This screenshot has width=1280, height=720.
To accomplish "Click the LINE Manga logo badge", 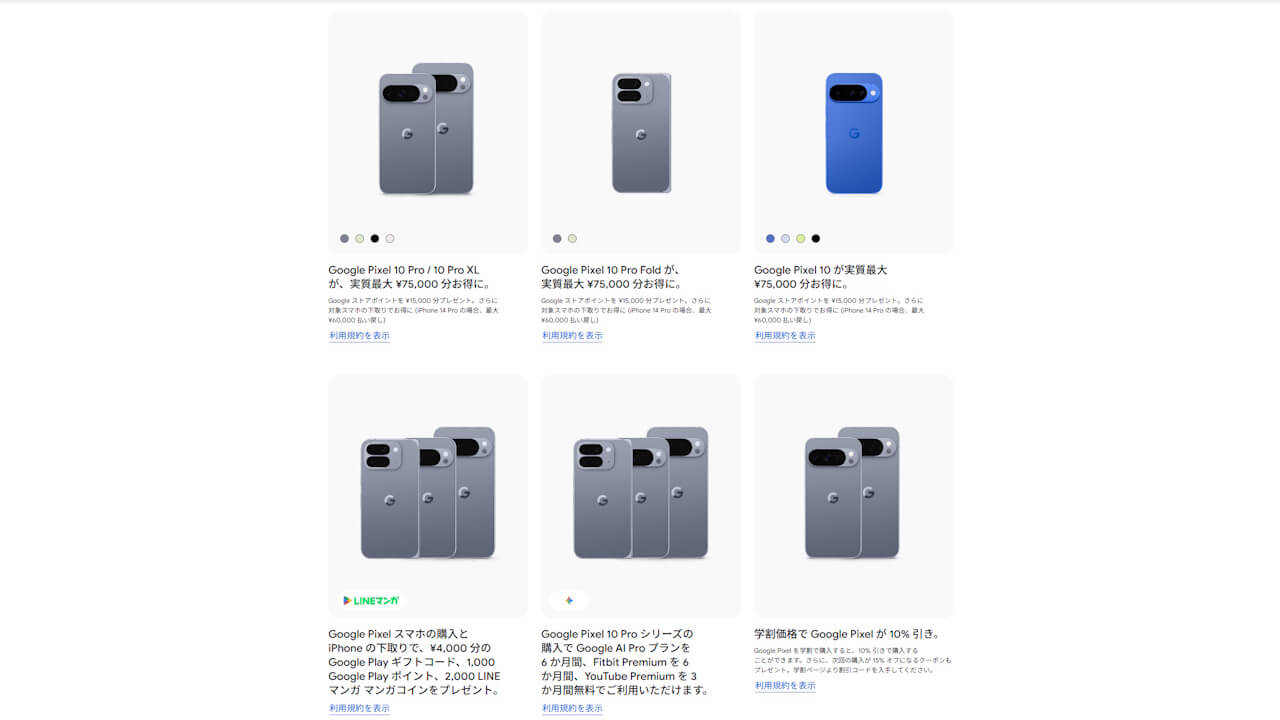I will (371, 601).
